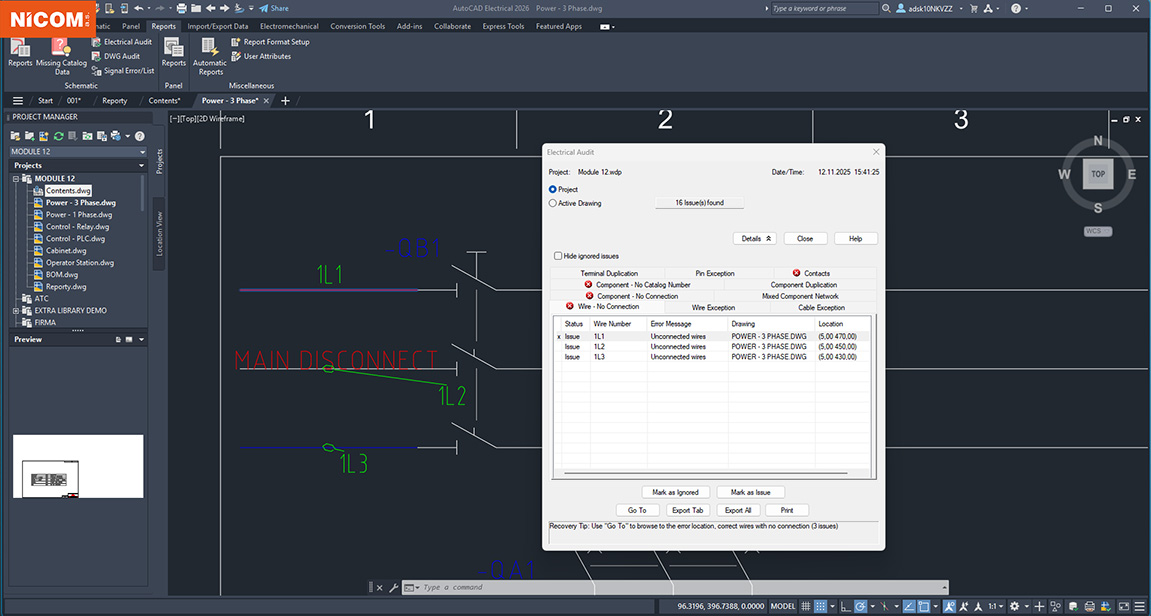1151x616 pixels.
Task: Click the Mark as Ignored button
Action: [676, 492]
